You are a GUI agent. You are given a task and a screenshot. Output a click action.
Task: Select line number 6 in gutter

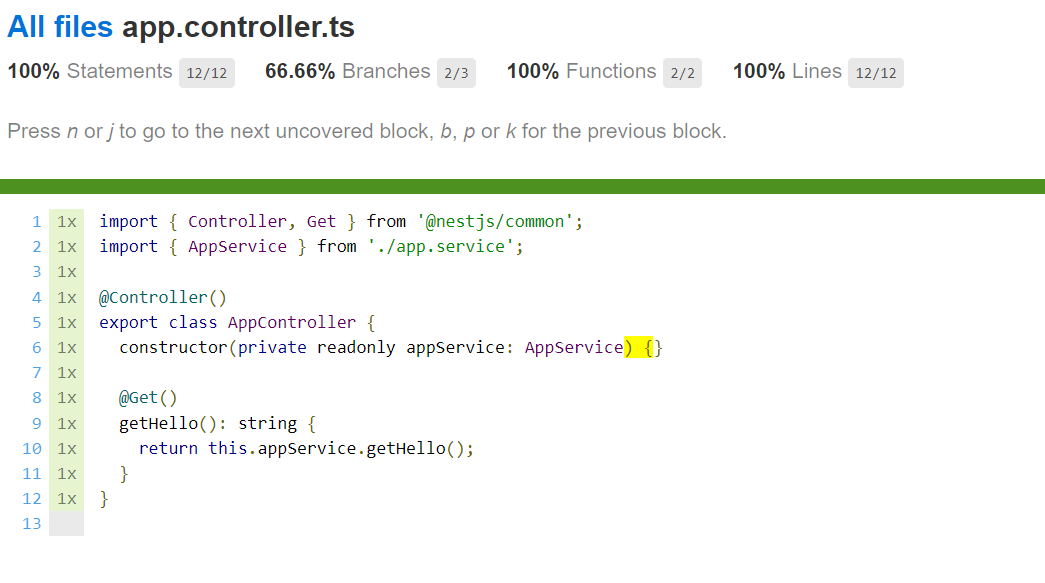pos(37,348)
